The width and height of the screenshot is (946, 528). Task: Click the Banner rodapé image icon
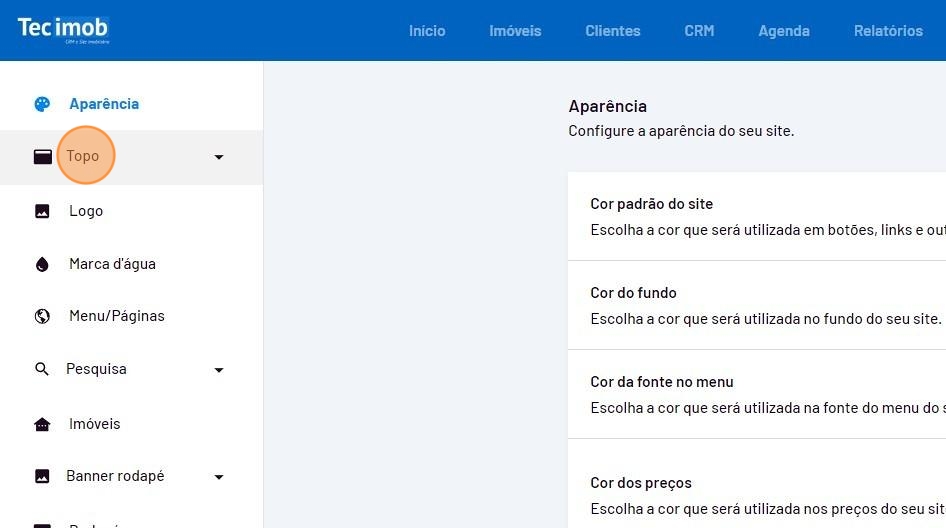point(42,476)
